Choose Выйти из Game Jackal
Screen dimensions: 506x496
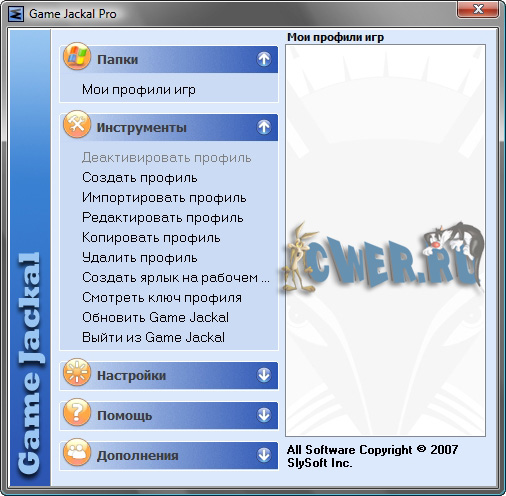click(153, 338)
